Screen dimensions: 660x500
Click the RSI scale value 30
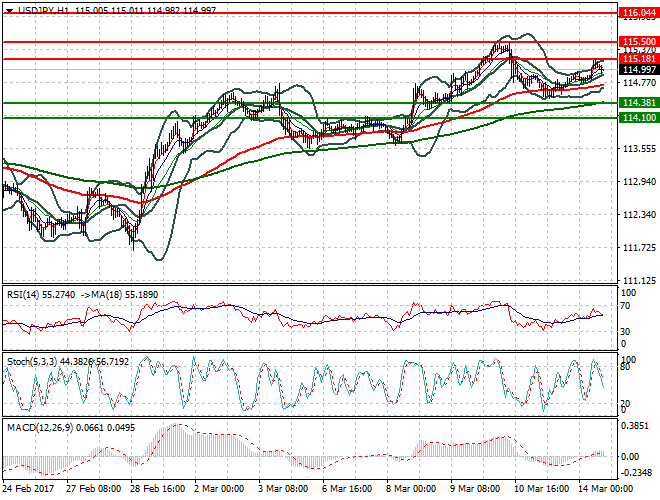pos(625,332)
